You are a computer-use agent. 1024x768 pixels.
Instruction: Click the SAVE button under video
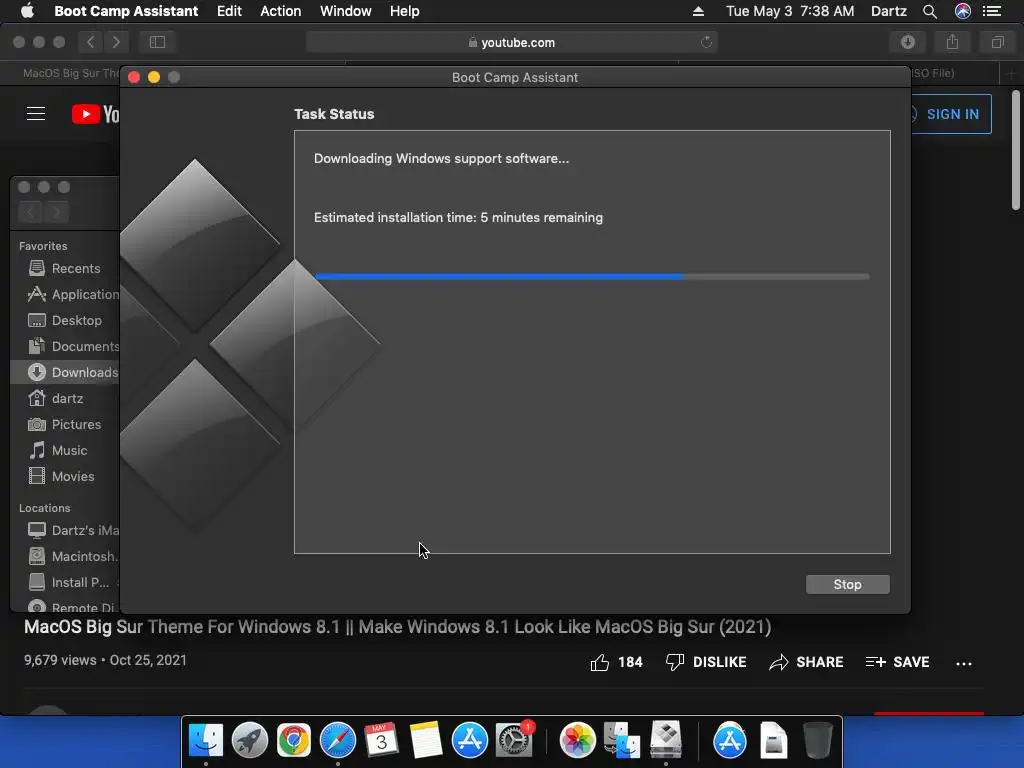[897, 662]
